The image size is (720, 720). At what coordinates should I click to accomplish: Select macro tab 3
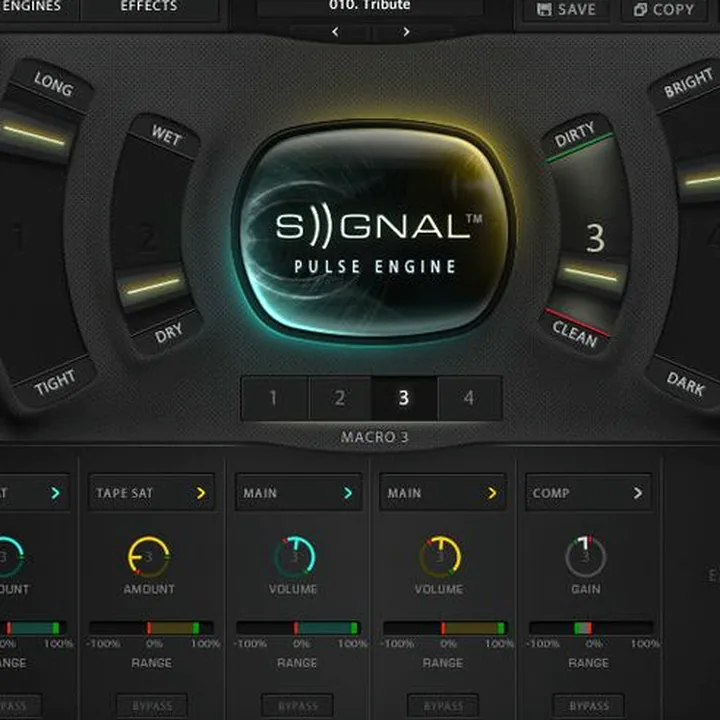pos(404,398)
